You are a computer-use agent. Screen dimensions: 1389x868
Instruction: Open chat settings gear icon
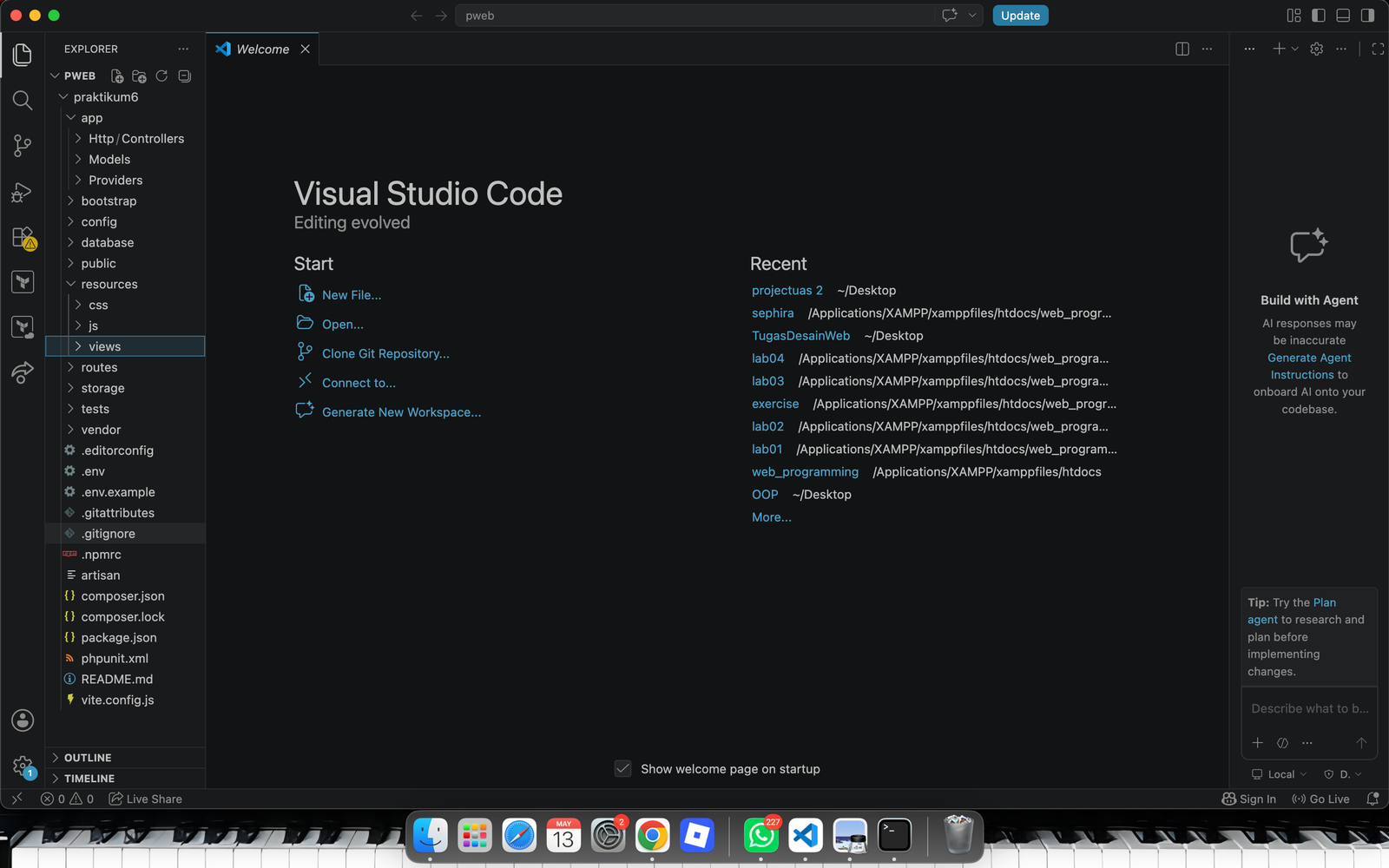click(x=1317, y=49)
